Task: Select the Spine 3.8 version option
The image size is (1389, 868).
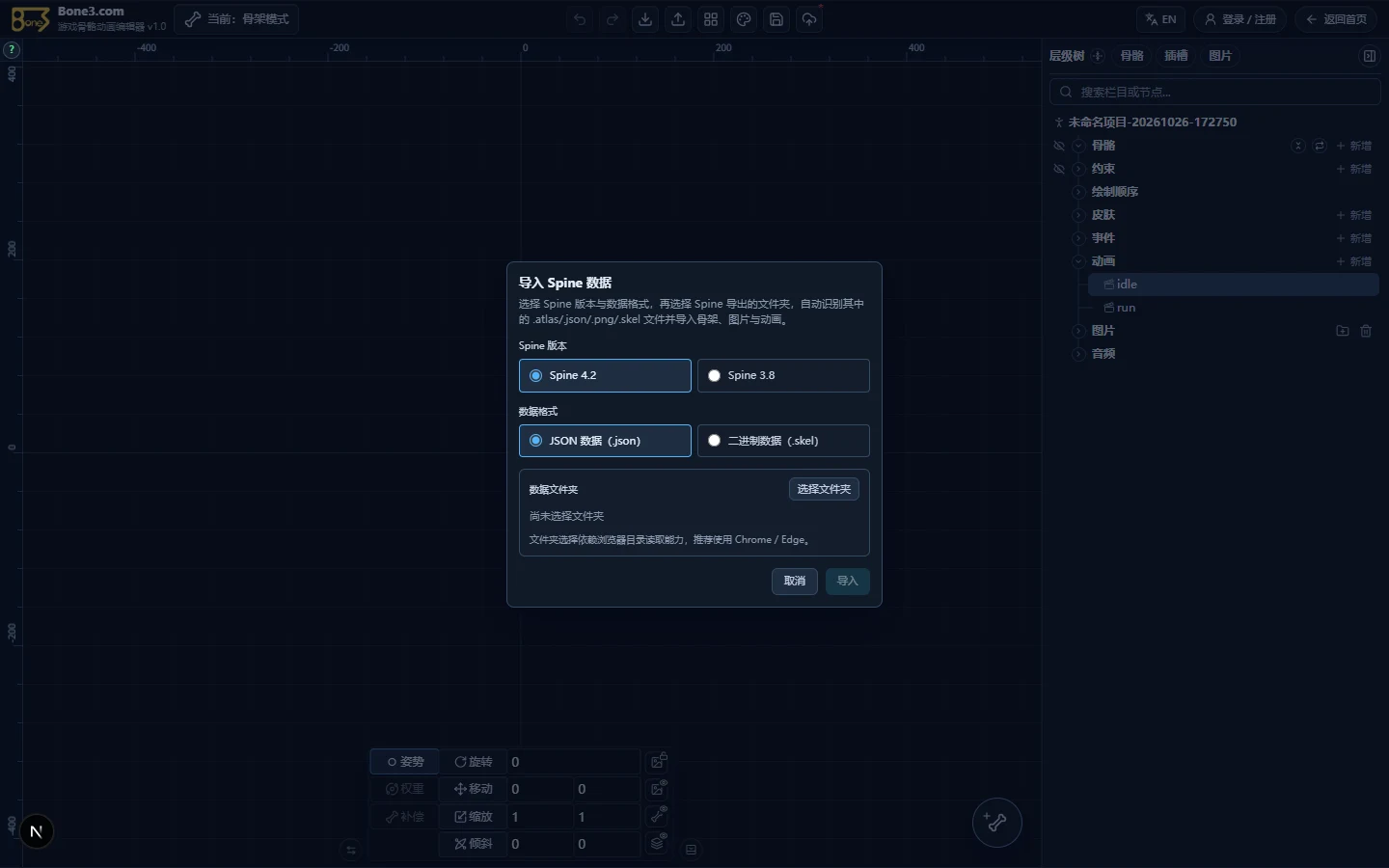Action: click(x=783, y=375)
